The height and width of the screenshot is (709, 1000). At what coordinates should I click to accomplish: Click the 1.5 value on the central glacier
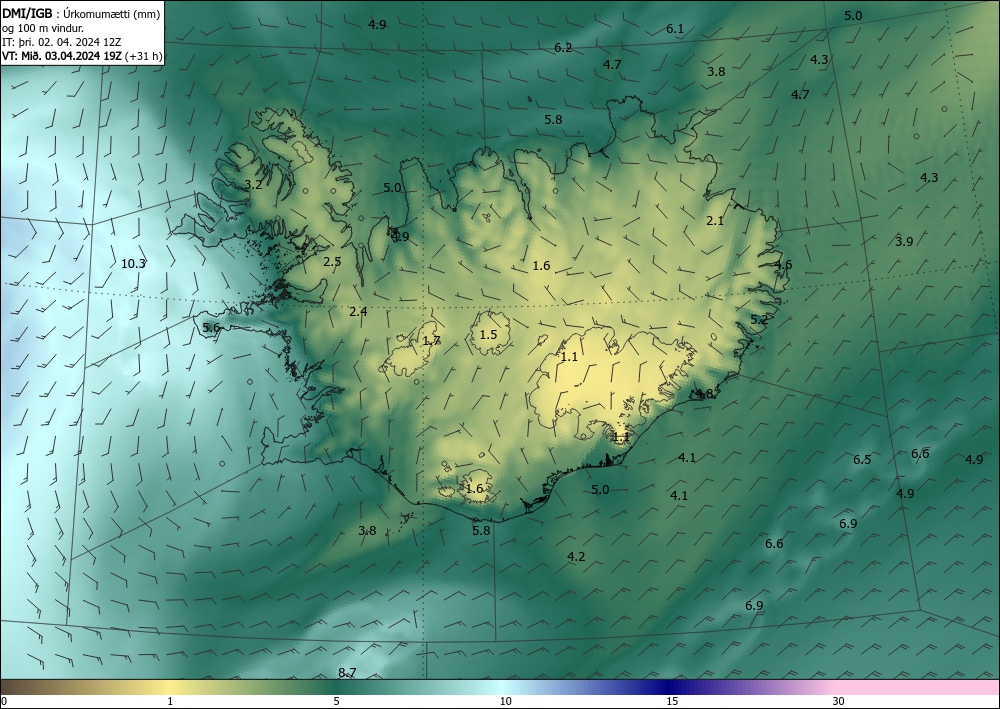(x=489, y=335)
